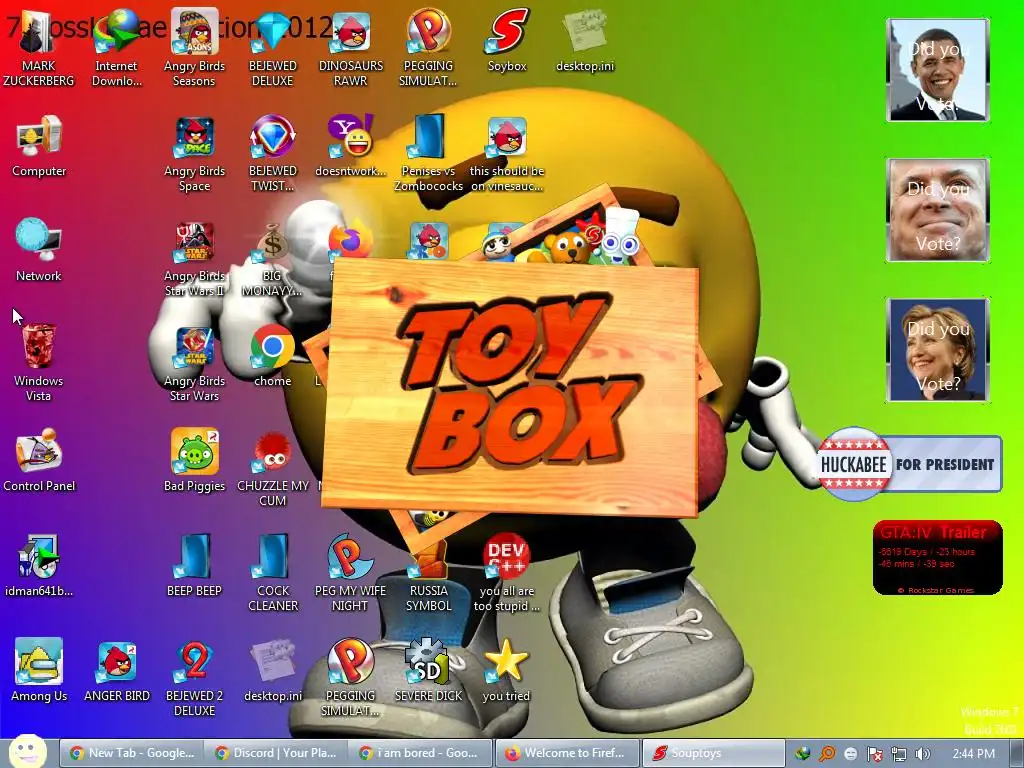The height and width of the screenshot is (768, 1024).
Task: Switch to New Tab - Google taskbar button
Action: click(x=131, y=753)
